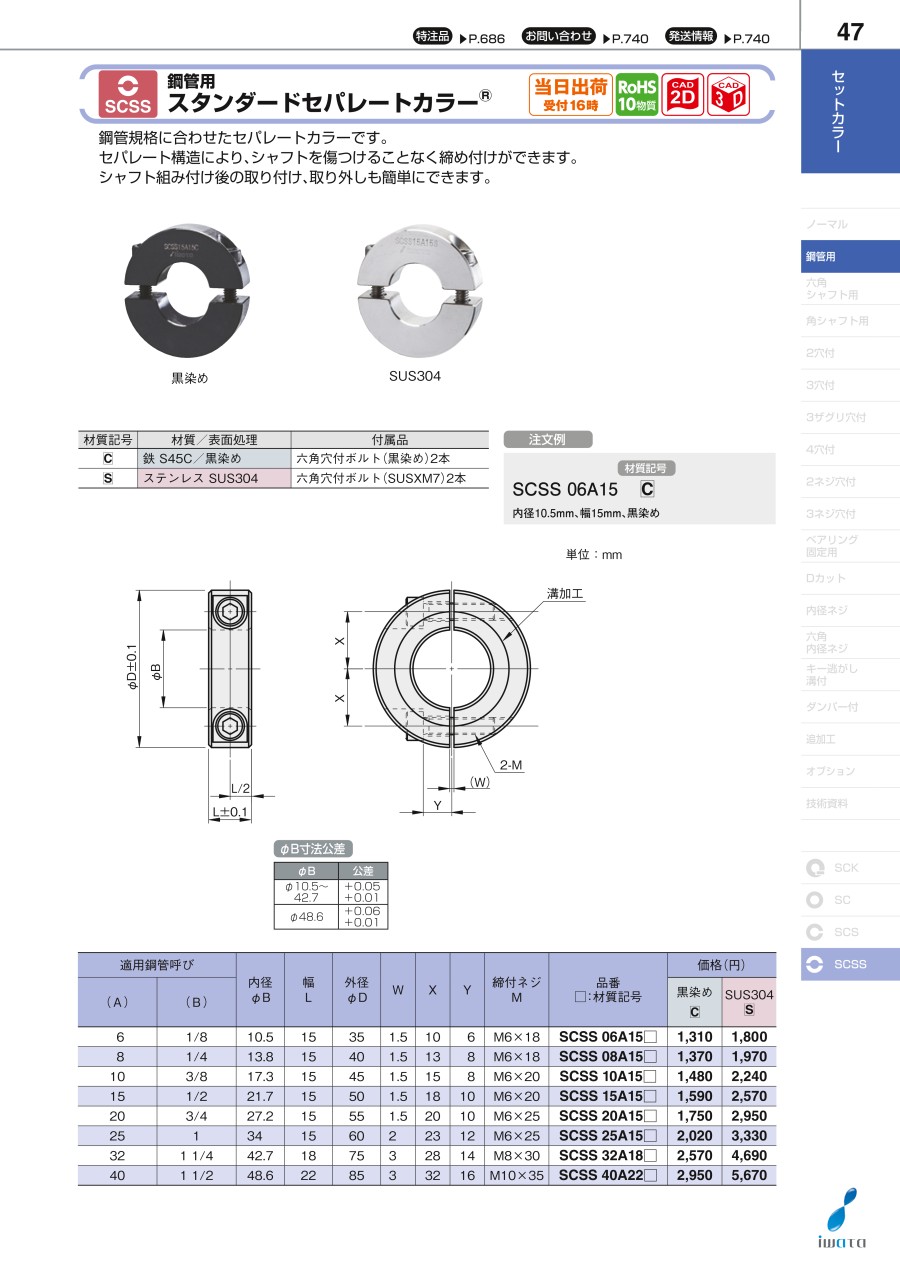
Task: Open the 六角シャフト用 sidebar tab
Action: (850, 289)
